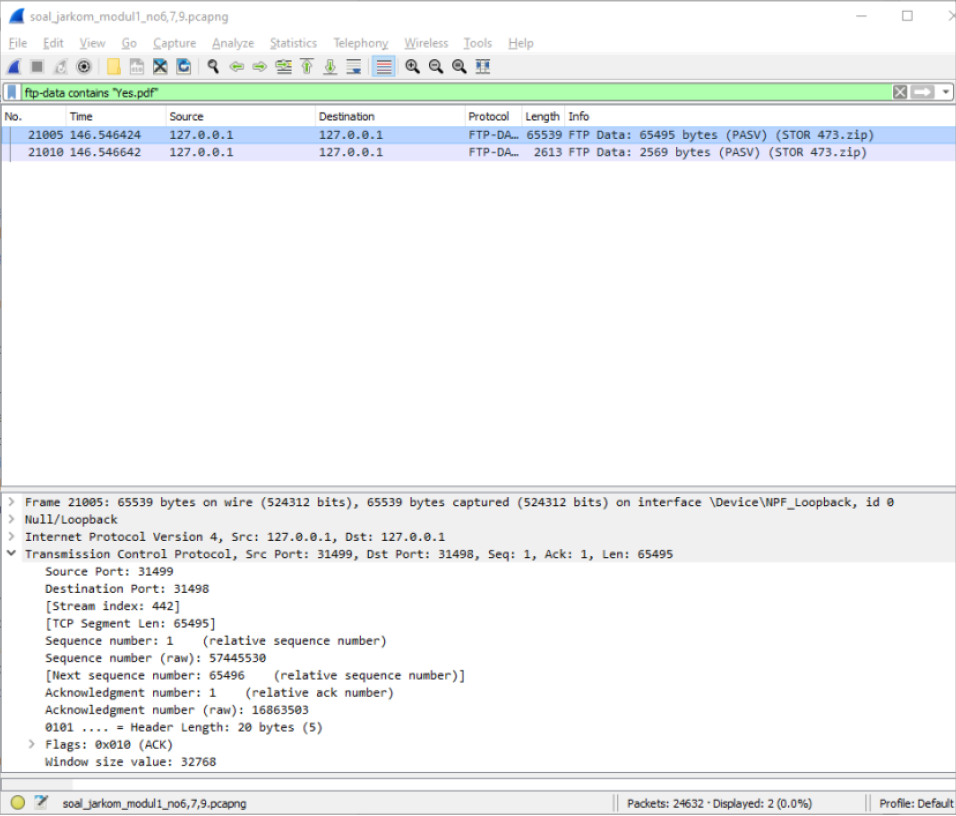Clear the display filter with the X button
The width and height of the screenshot is (956, 816).
coord(899,91)
